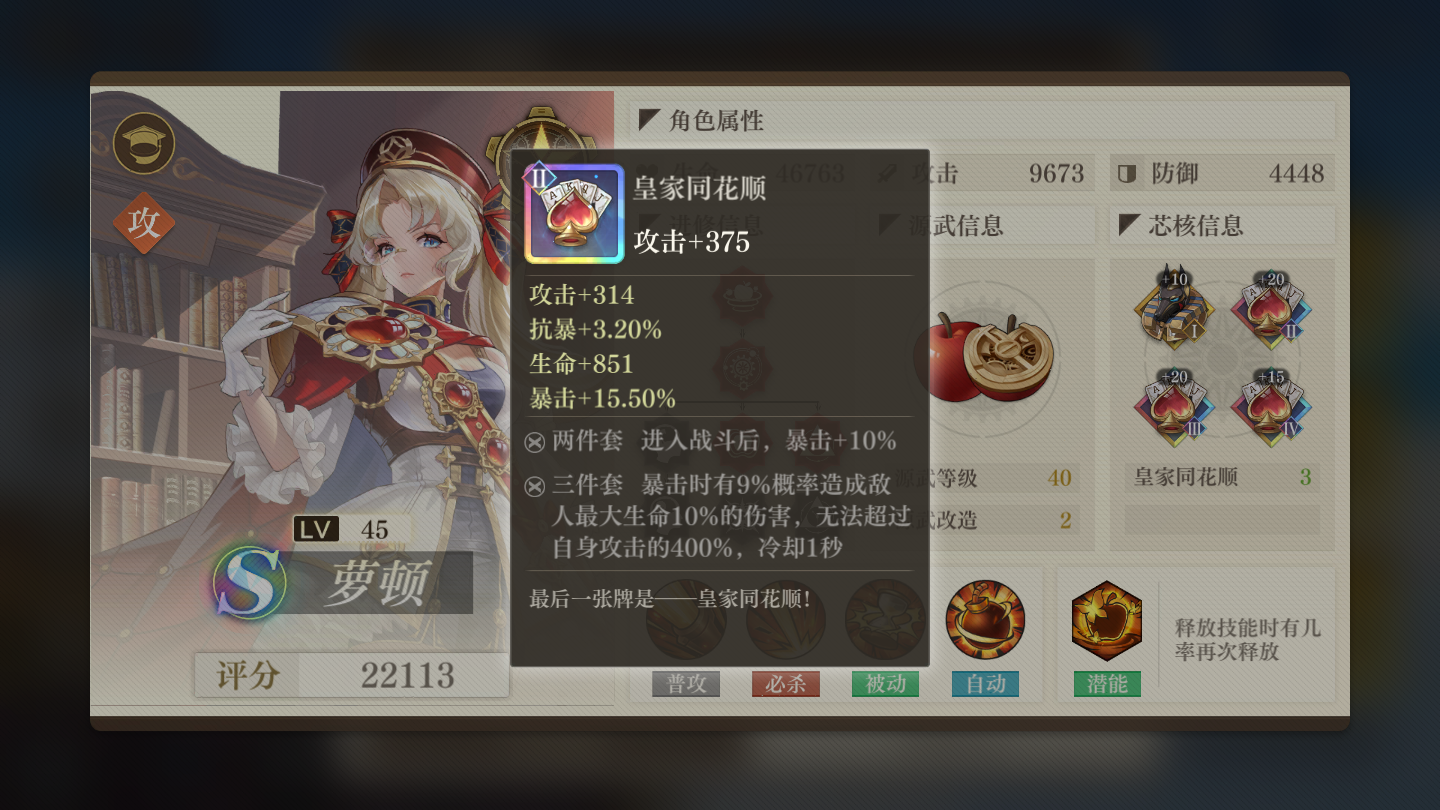
Task: Click the graduation cap icon top-left
Action: (144, 144)
